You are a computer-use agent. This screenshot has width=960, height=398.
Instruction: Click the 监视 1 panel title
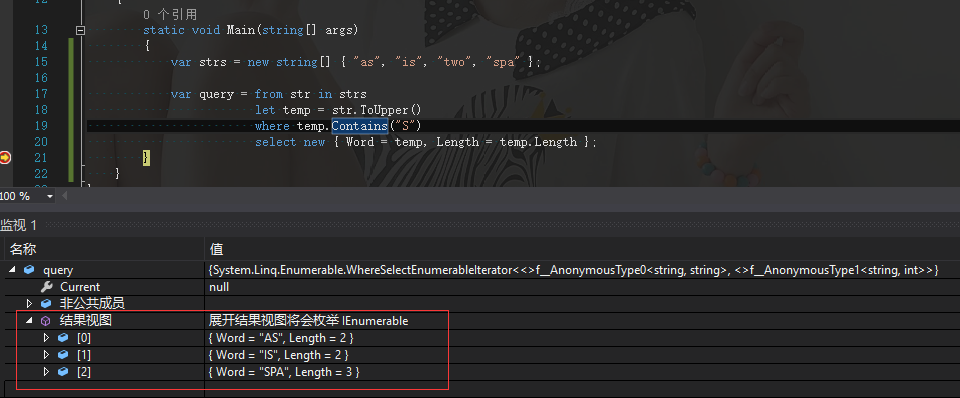[18, 225]
